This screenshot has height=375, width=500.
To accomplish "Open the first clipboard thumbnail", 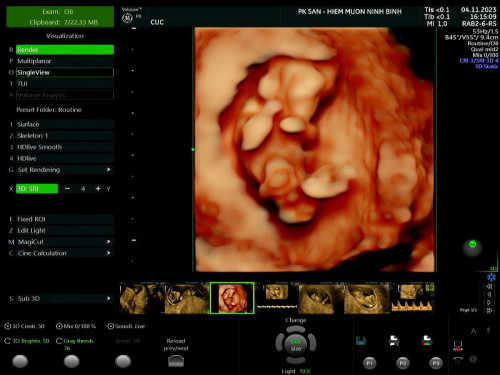I will [x=142, y=298].
